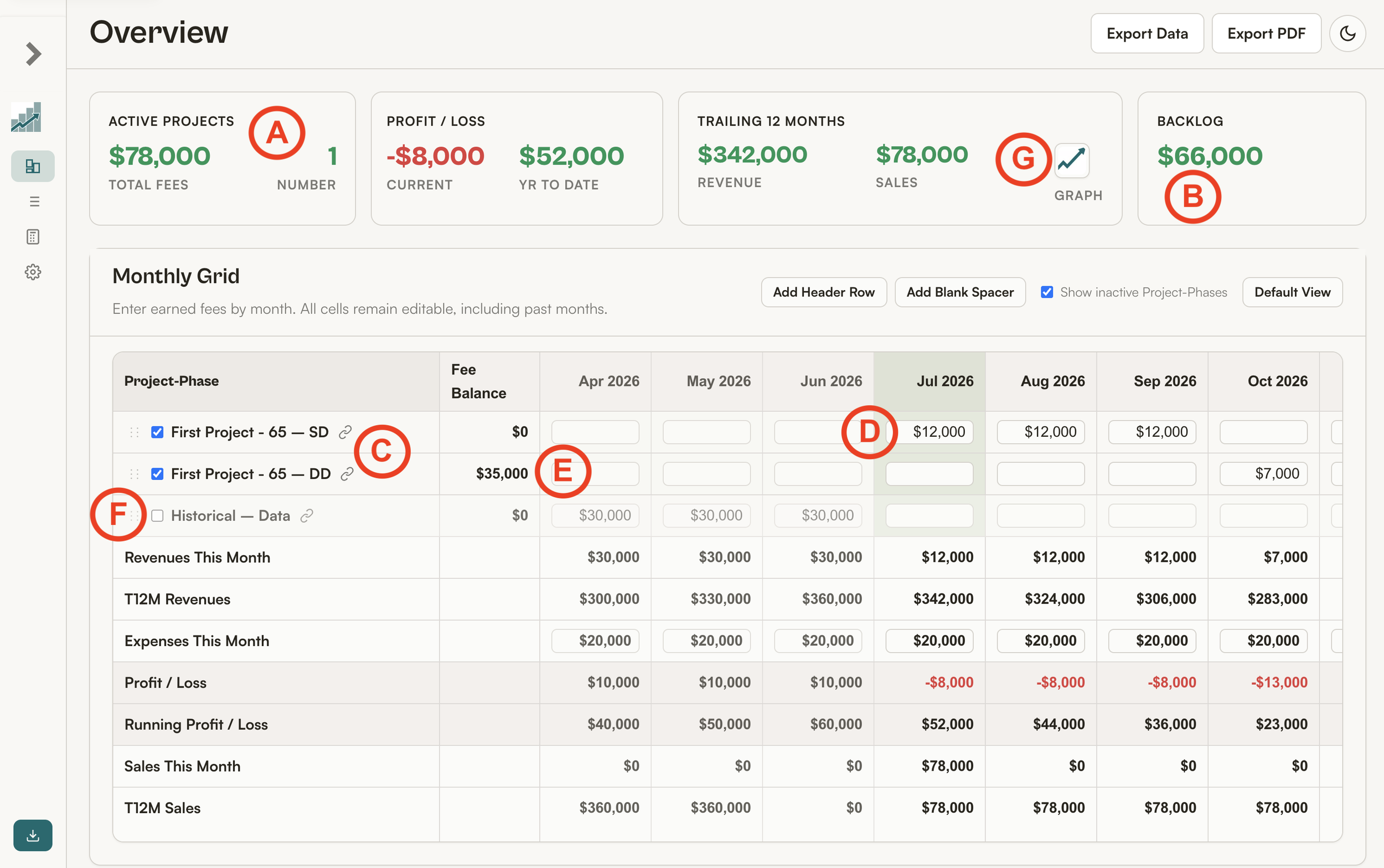Click Historical row Jun 2026 $30,000 field
Screen dimensions: 1384x868
[x=818, y=515]
